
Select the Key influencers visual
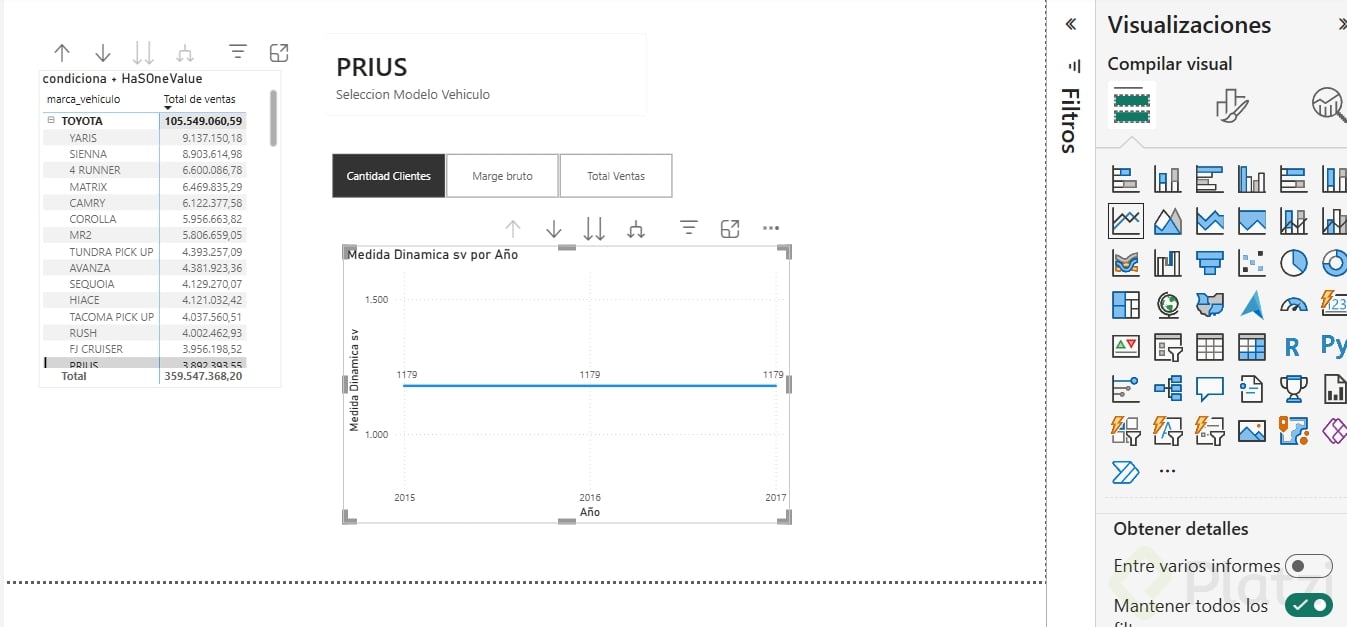click(1126, 388)
